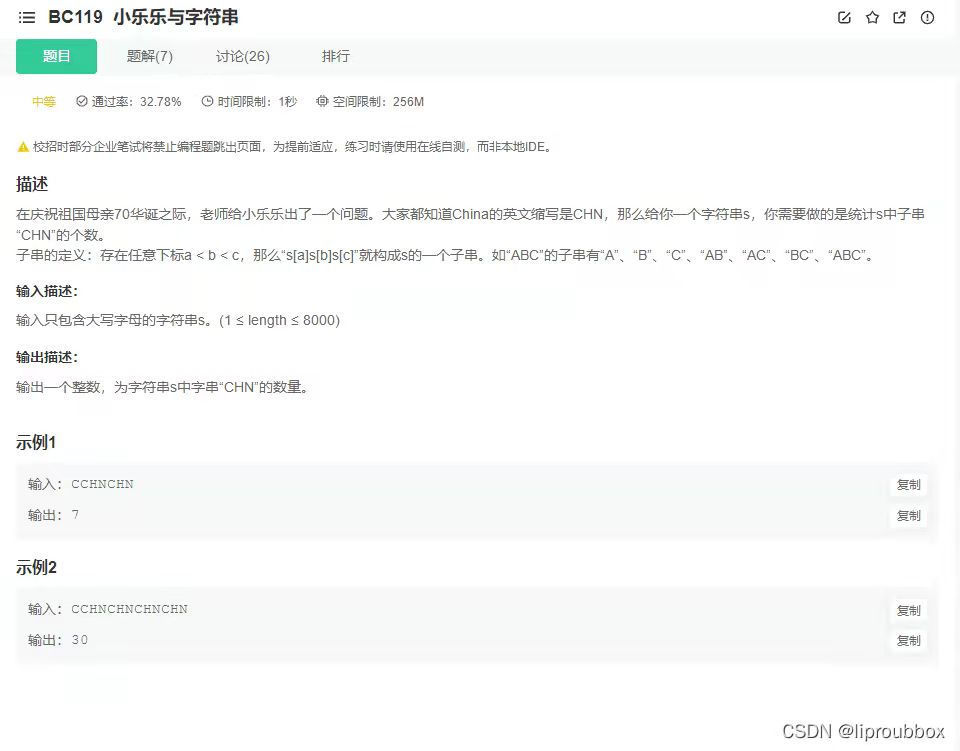Click the output value 30
Image resolution: width=960 pixels, height=751 pixels.
click(80, 640)
